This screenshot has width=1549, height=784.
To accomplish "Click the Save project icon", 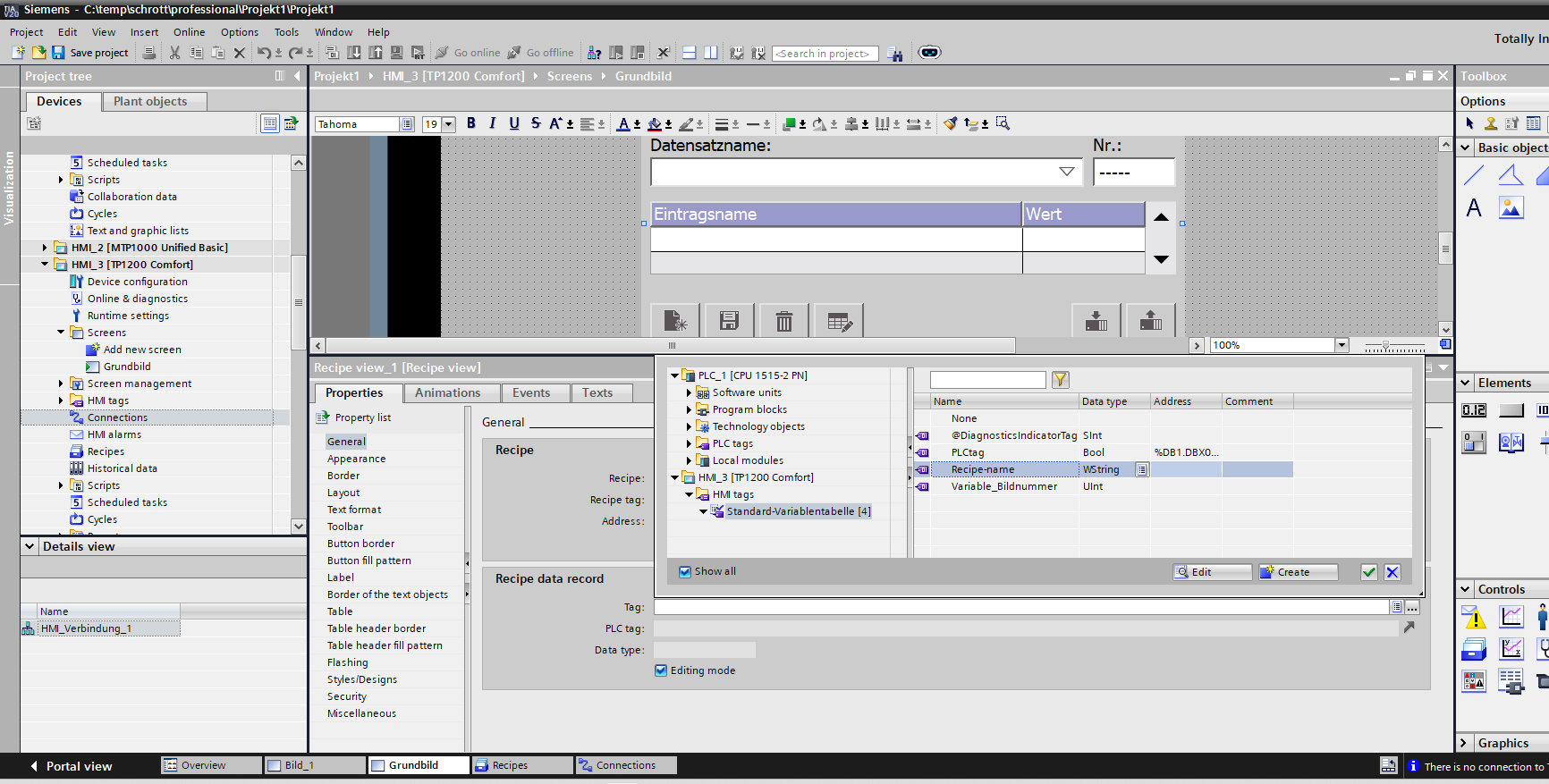I will (x=58, y=53).
